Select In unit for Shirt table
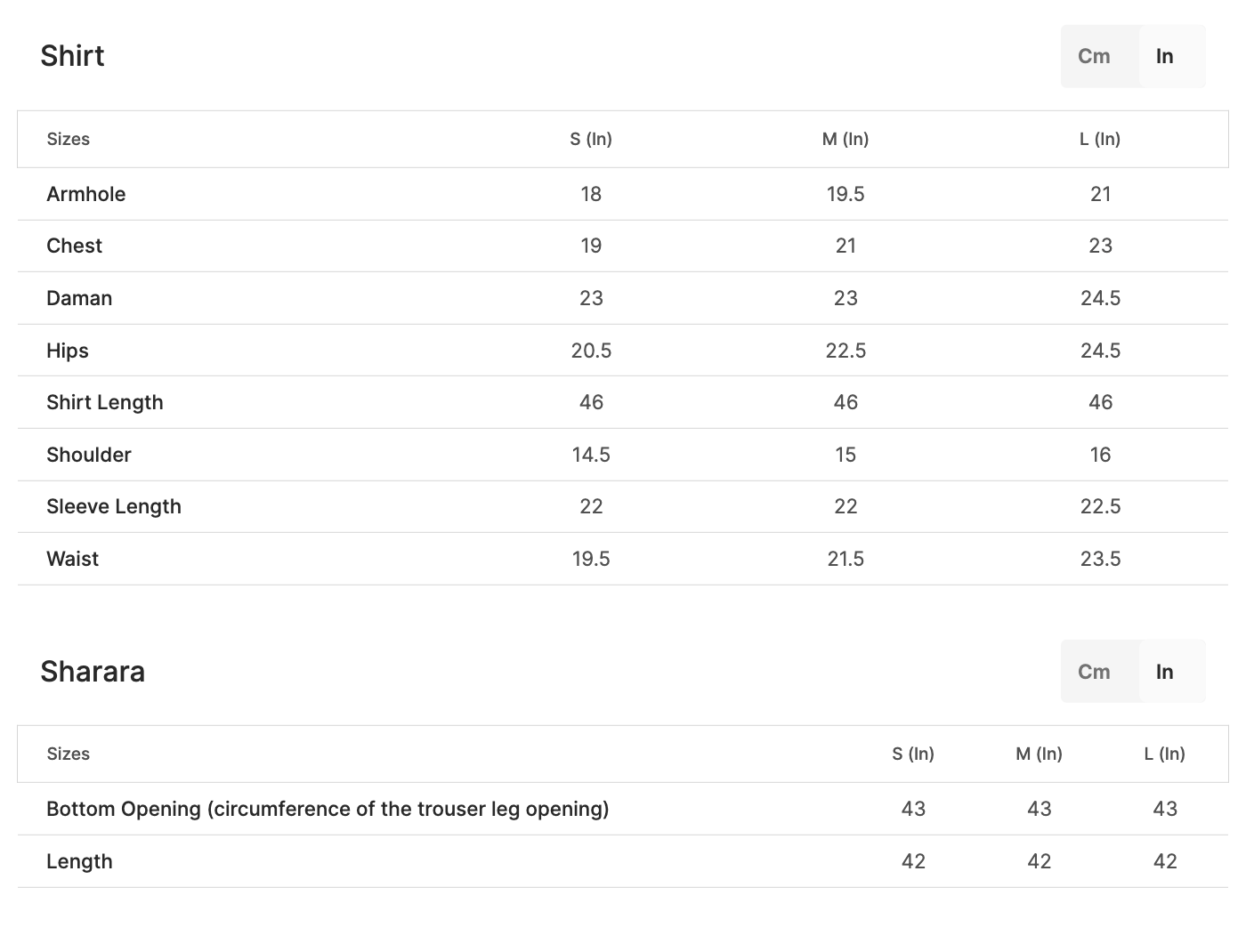Viewport: 1246px width, 952px height. click(x=1164, y=56)
